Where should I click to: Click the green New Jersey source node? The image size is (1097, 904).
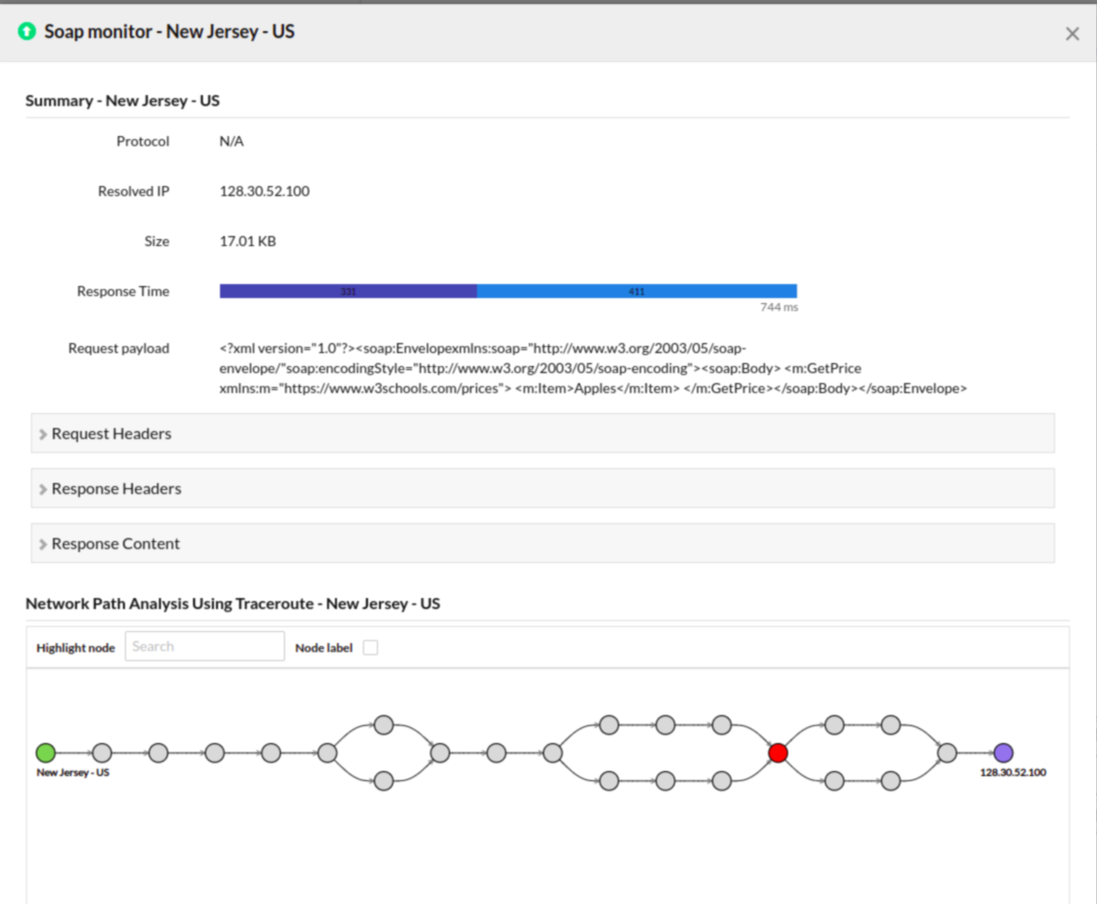(45, 753)
